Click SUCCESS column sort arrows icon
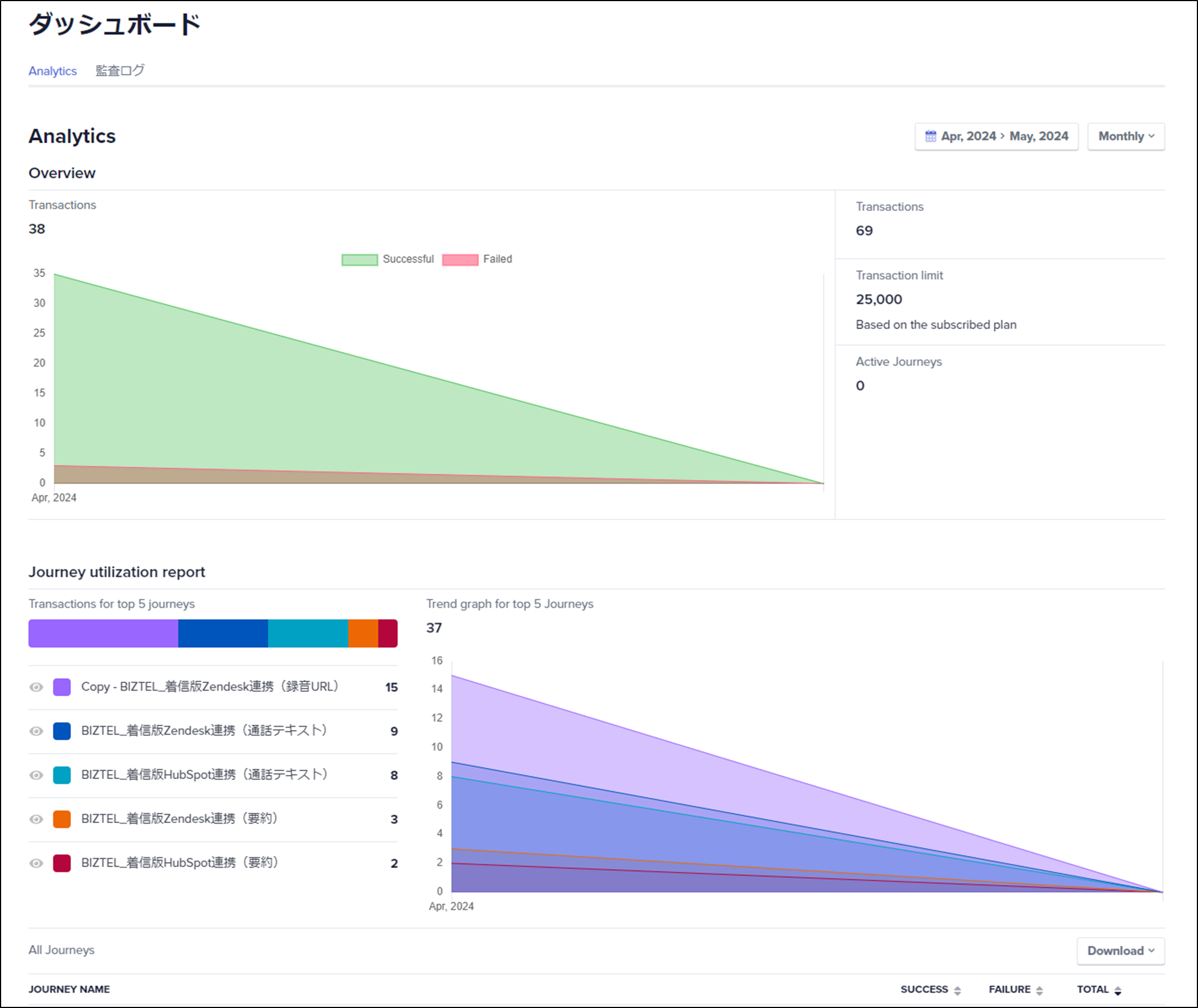The image size is (1198, 1008). [957, 991]
